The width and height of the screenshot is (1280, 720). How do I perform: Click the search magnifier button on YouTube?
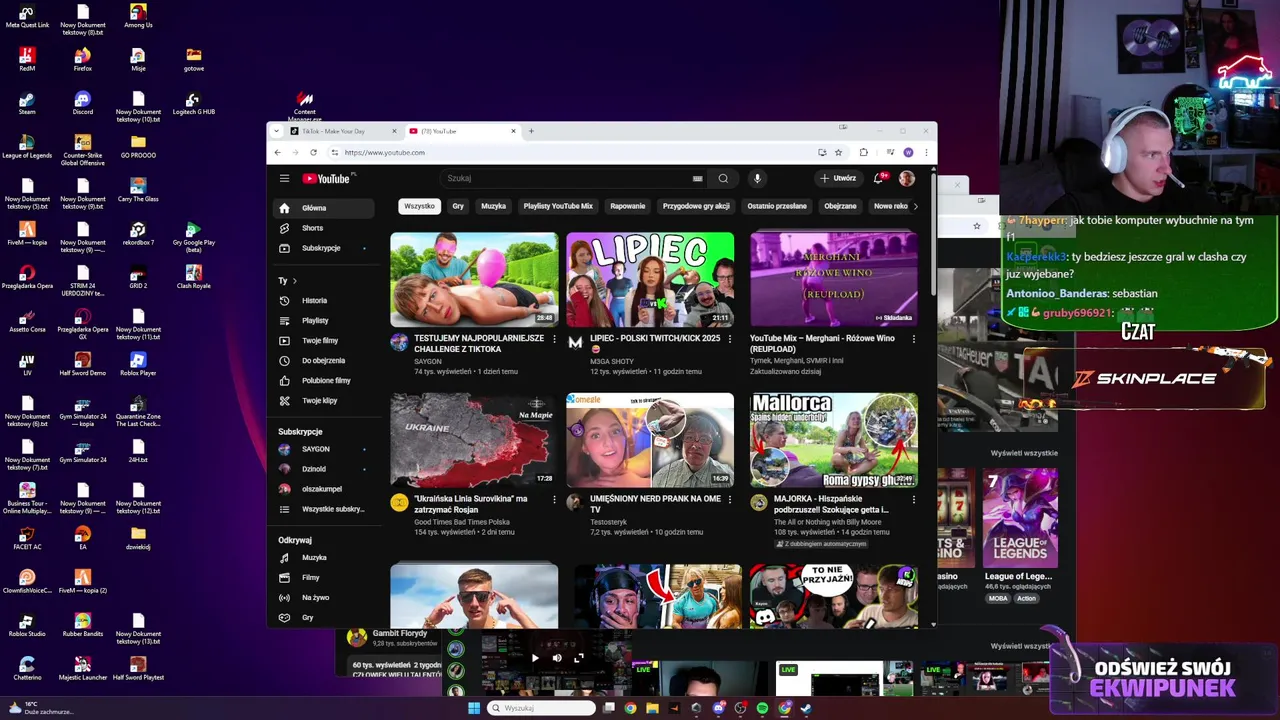click(x=723, y=179)
